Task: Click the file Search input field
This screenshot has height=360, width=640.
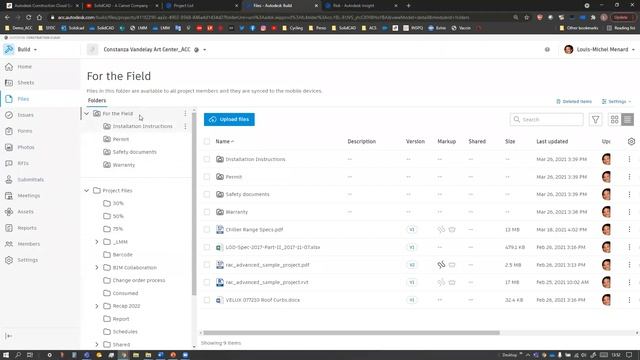Action: coord(547,120)
